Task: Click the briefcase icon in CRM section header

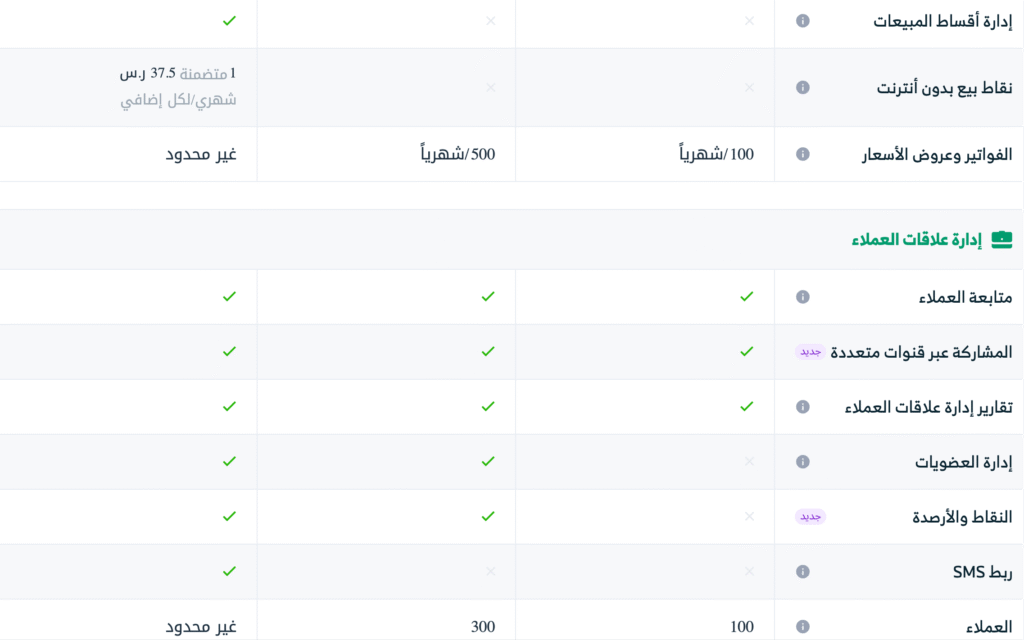Action: [1001, 240]
